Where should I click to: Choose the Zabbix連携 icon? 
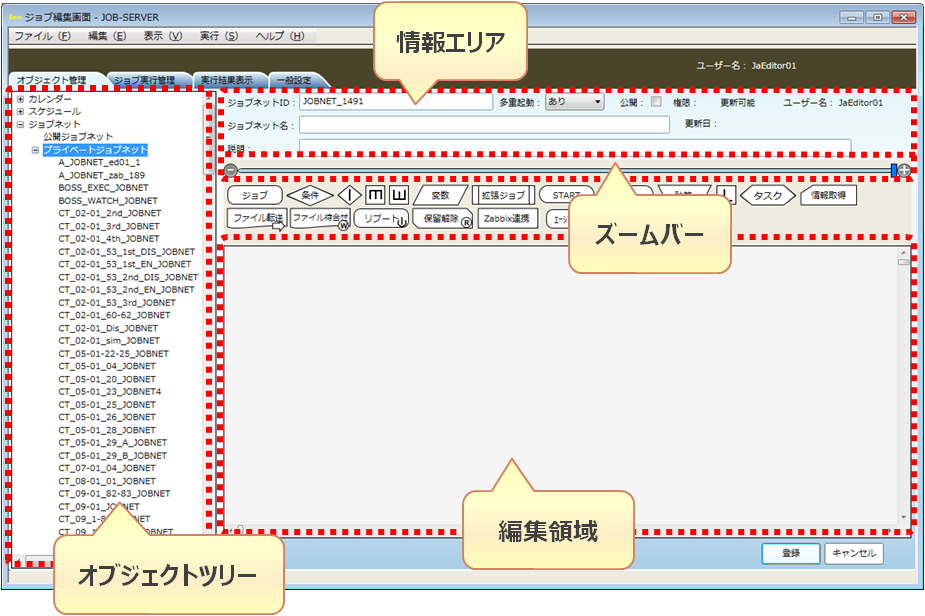coord(507,218)
